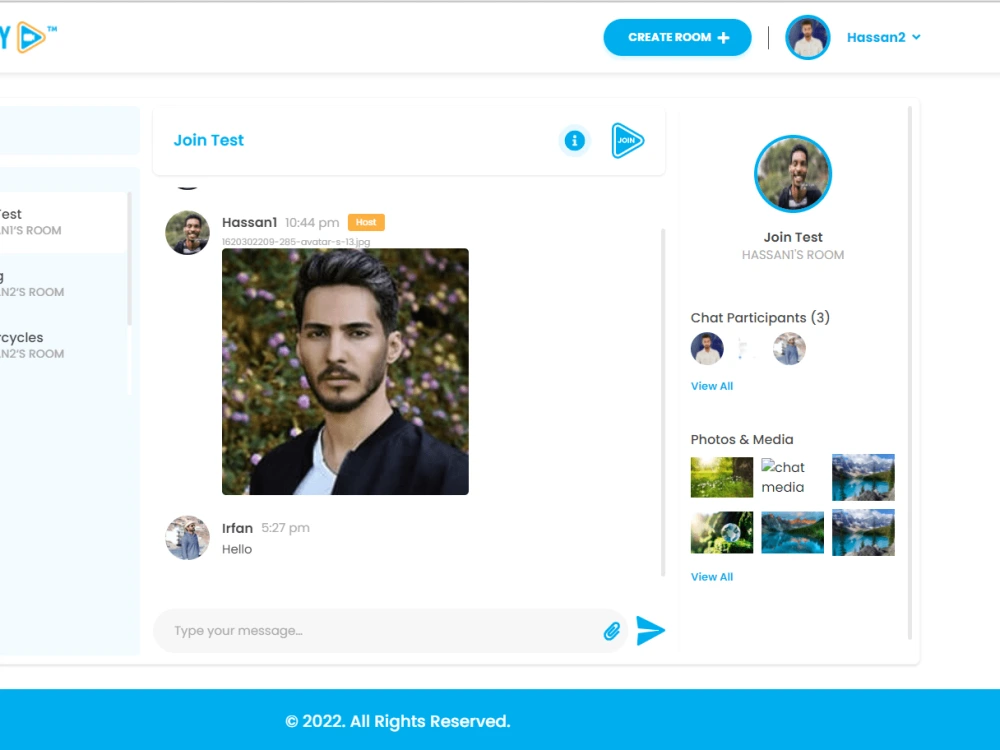Open the globe in leaves thumbnail
Viewport: 1000px width, 750px height.
pyautogui.click(x=721, y=533)
